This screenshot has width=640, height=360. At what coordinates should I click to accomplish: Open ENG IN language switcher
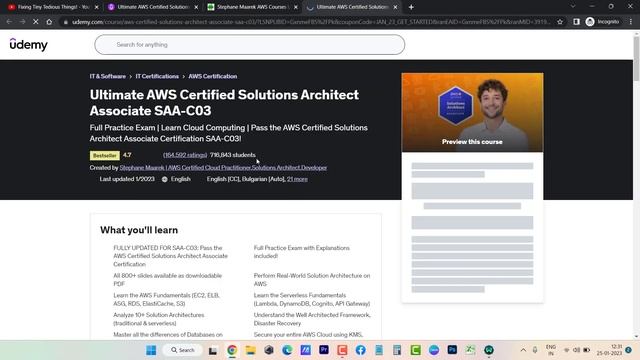pos(551,350)
